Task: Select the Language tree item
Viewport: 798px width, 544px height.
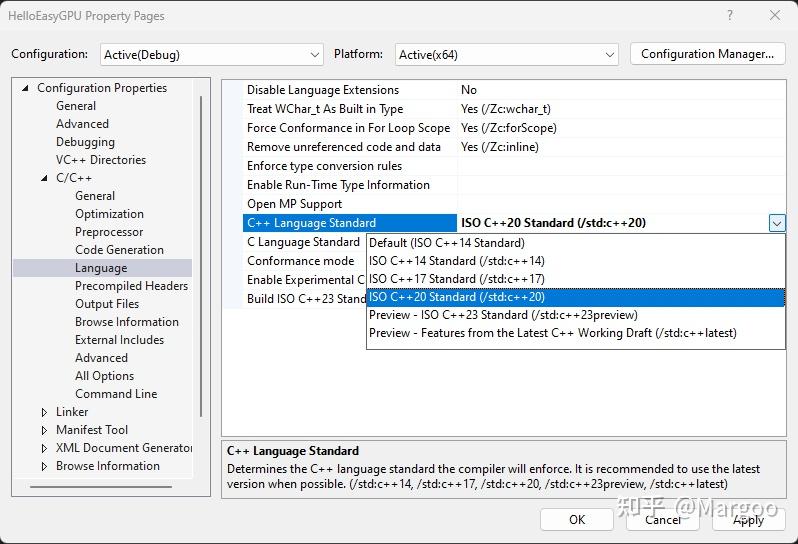Action: (x=102, y=268)
